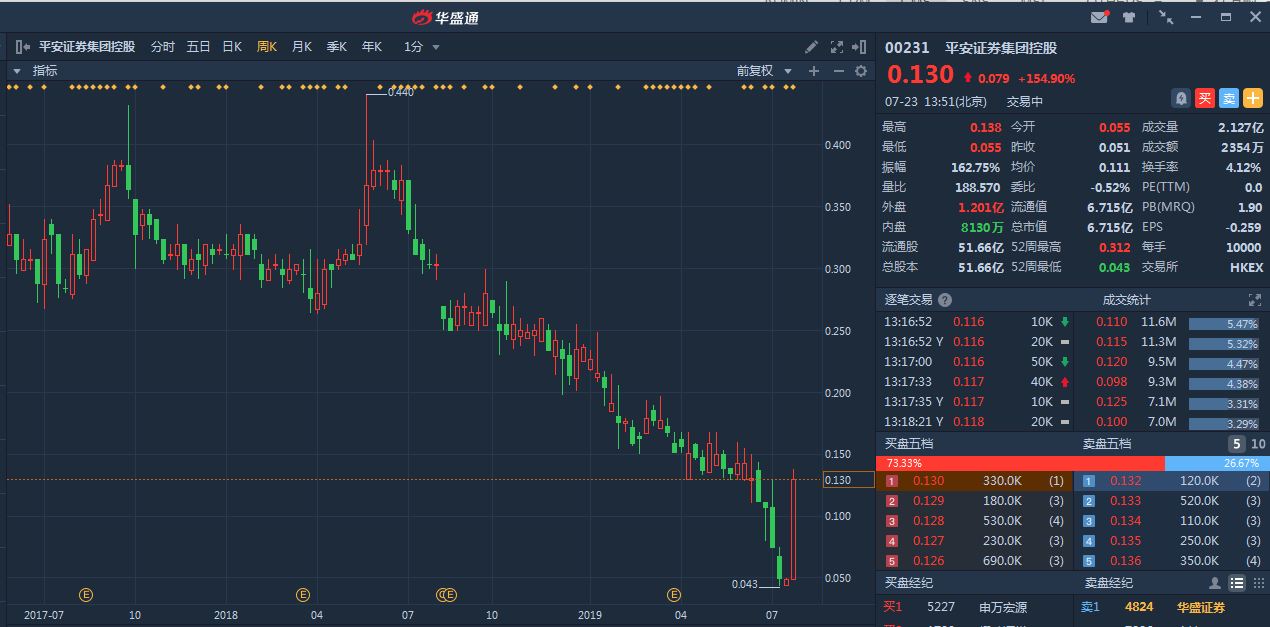The height and width of the screenshot is (627, 1270).
Task: Click the E earnings marker near 2019-04
Action: [675, 595]
